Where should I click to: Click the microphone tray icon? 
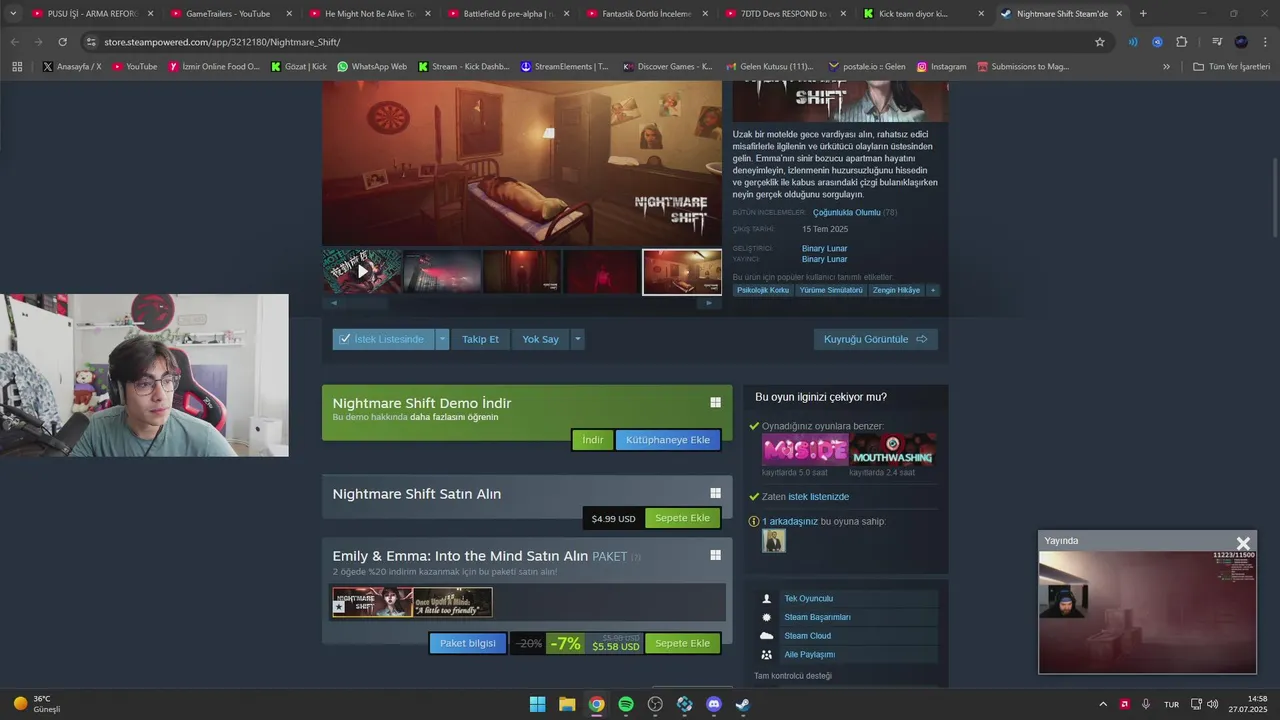(x=1146, y=704)
